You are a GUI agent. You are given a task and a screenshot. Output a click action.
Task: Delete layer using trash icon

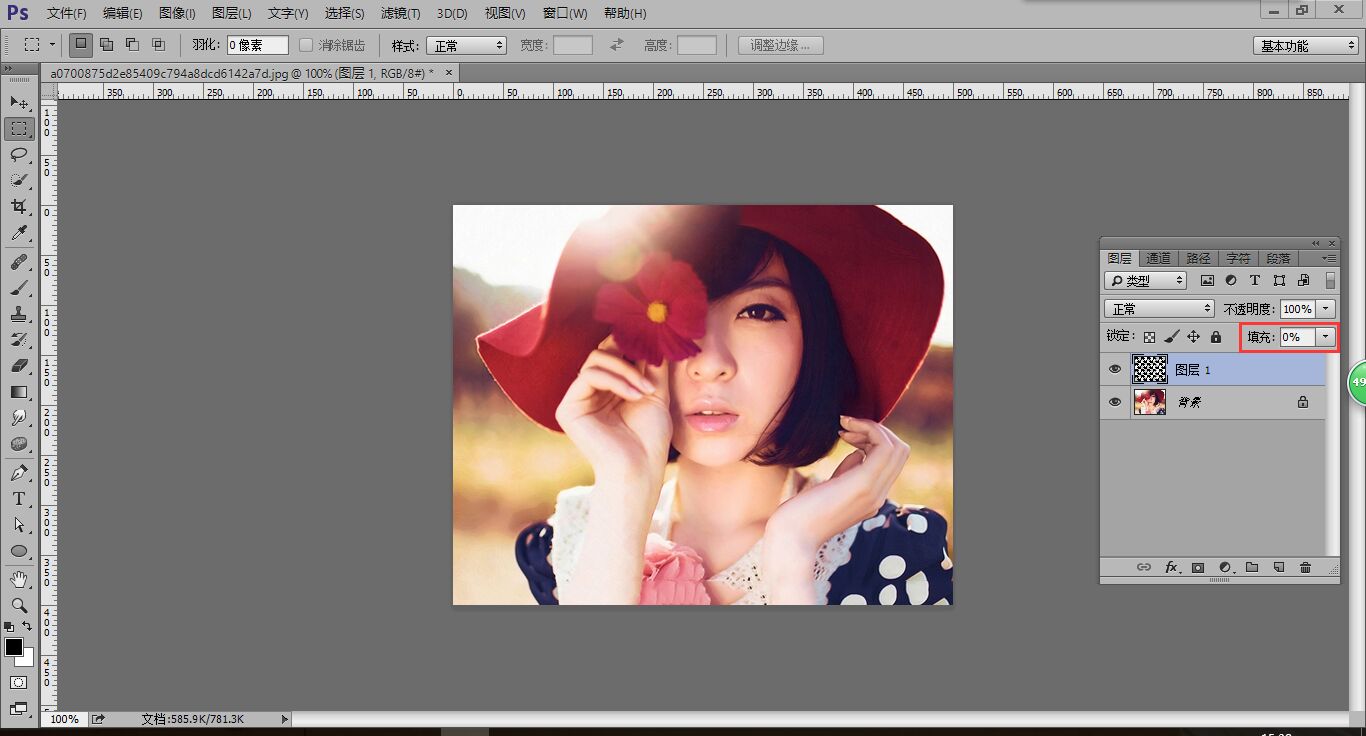coord(1305,568)
